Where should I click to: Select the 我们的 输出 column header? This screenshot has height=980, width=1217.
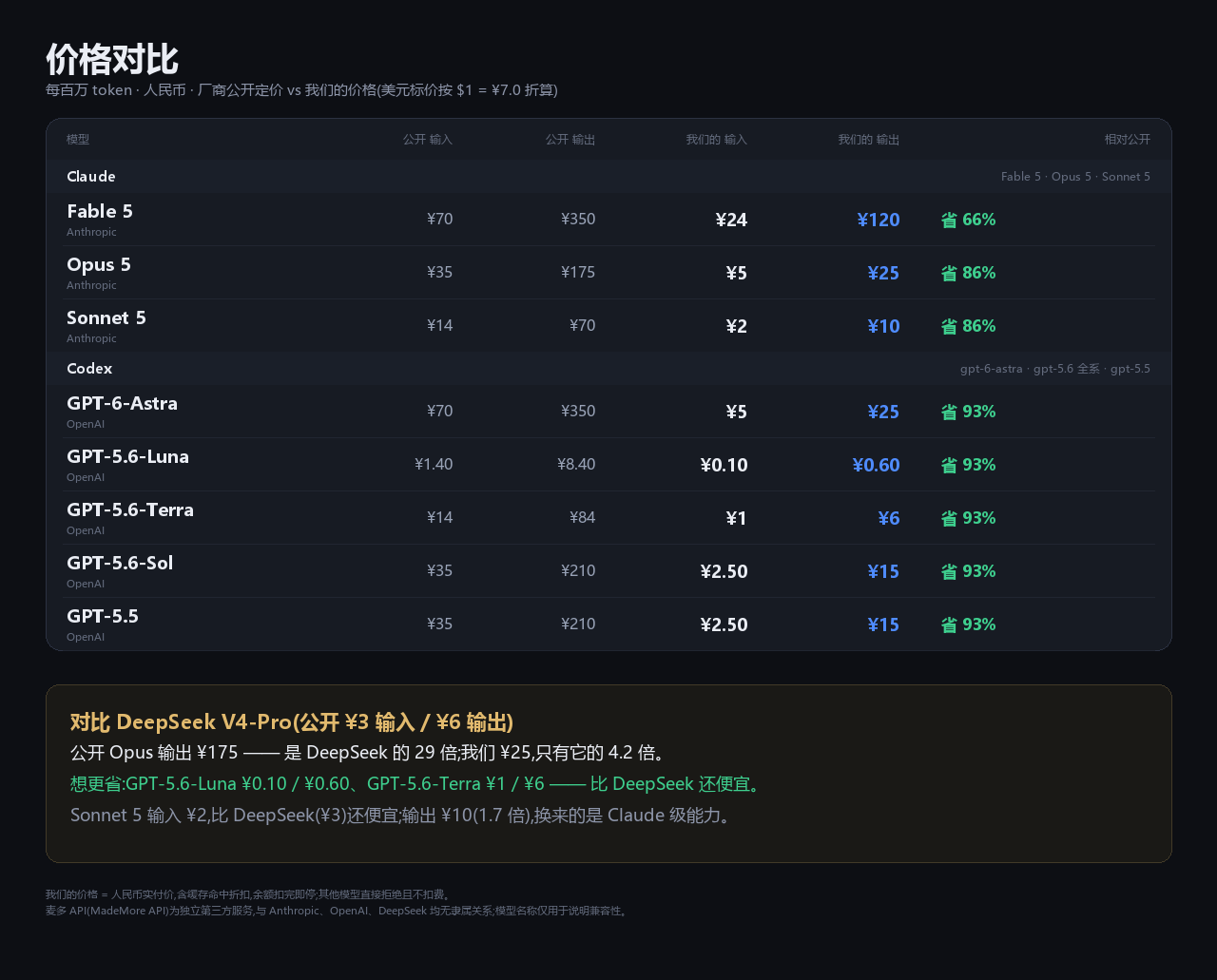869,140
